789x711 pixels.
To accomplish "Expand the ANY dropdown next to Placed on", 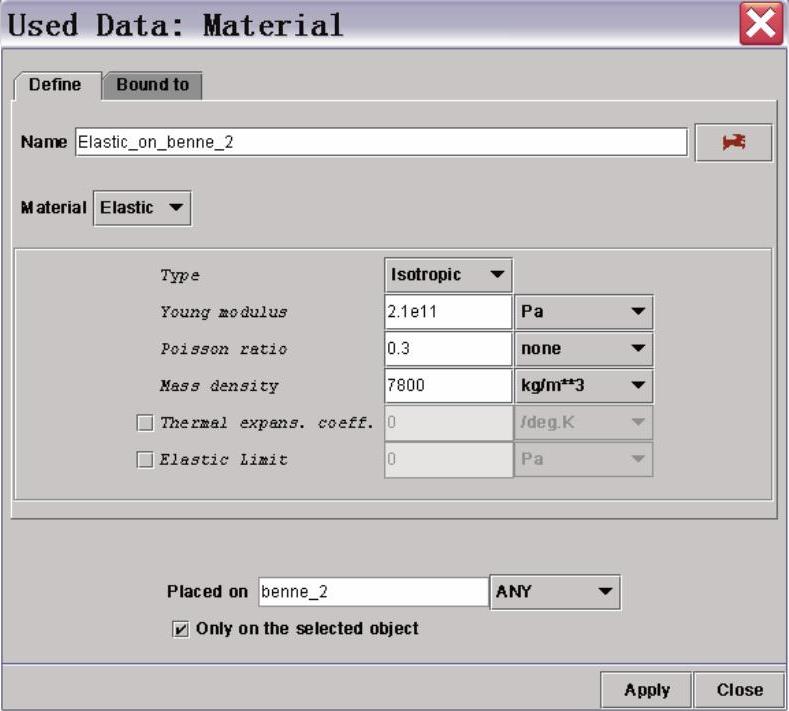I will (554, 592).
